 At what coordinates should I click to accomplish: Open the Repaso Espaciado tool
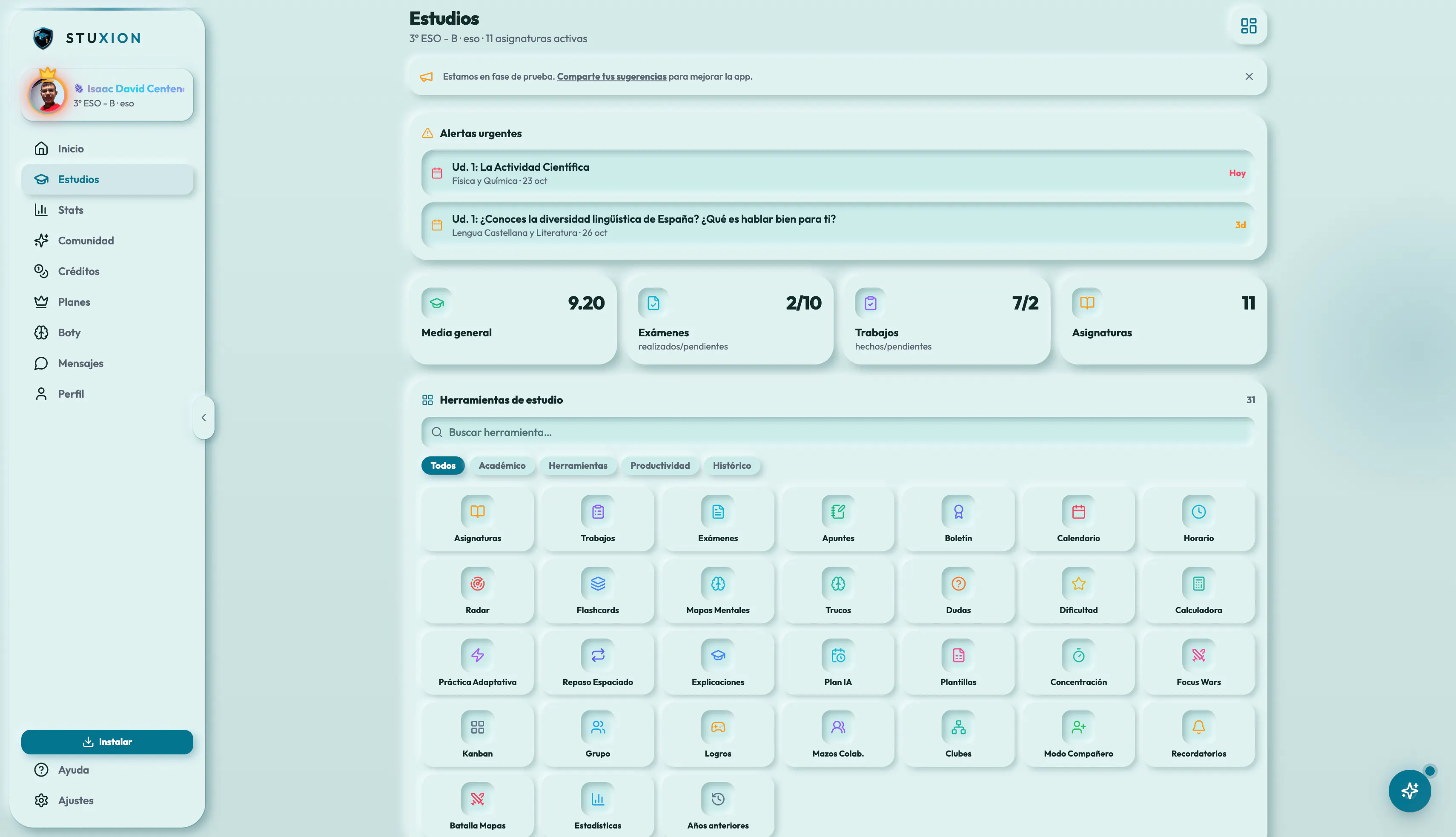point(598,663)
